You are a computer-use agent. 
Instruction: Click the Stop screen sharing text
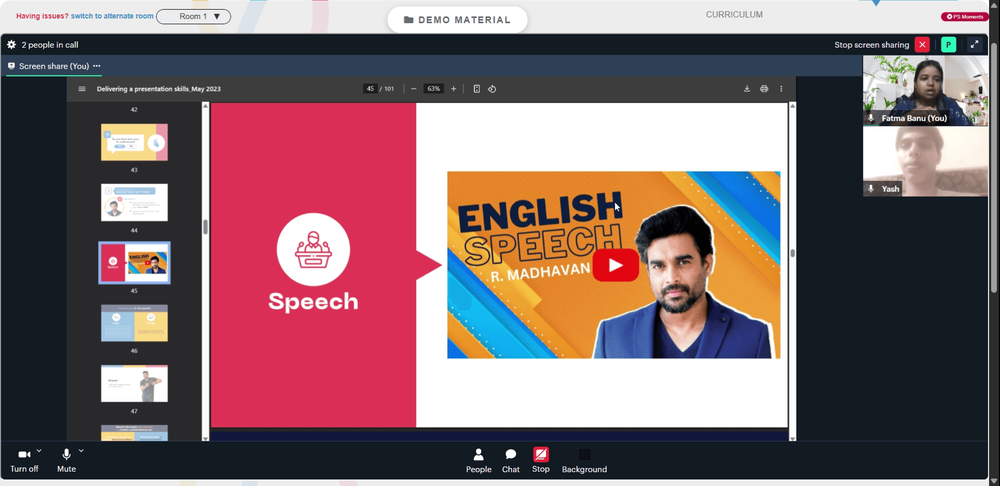(x=872, y=45)
